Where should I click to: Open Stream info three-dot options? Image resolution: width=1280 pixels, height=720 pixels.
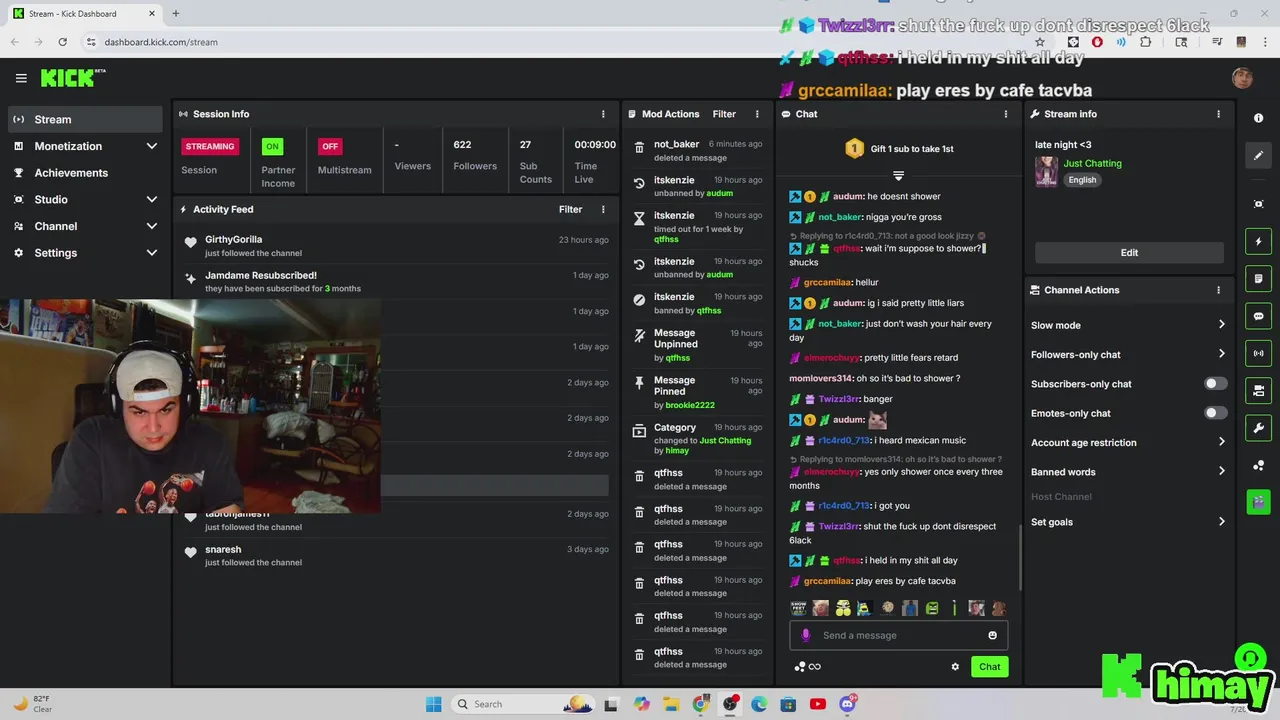[1218, 114]
